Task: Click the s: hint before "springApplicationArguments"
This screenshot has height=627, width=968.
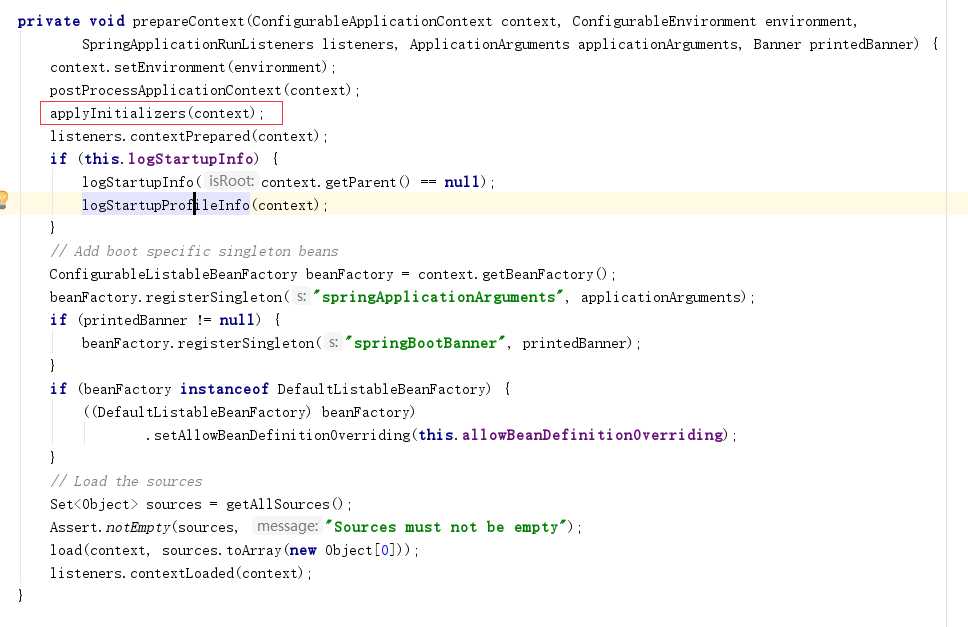Action: (301, 297)
